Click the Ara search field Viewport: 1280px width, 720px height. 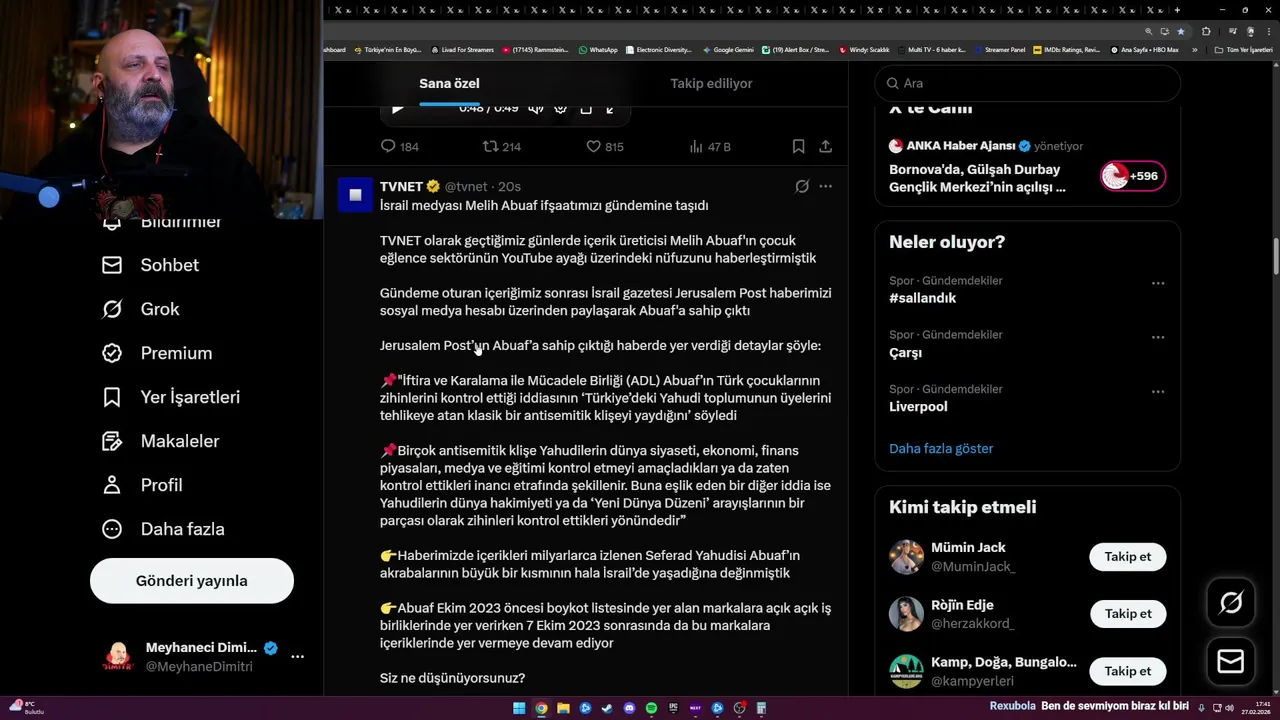(x=1027, y=83)
